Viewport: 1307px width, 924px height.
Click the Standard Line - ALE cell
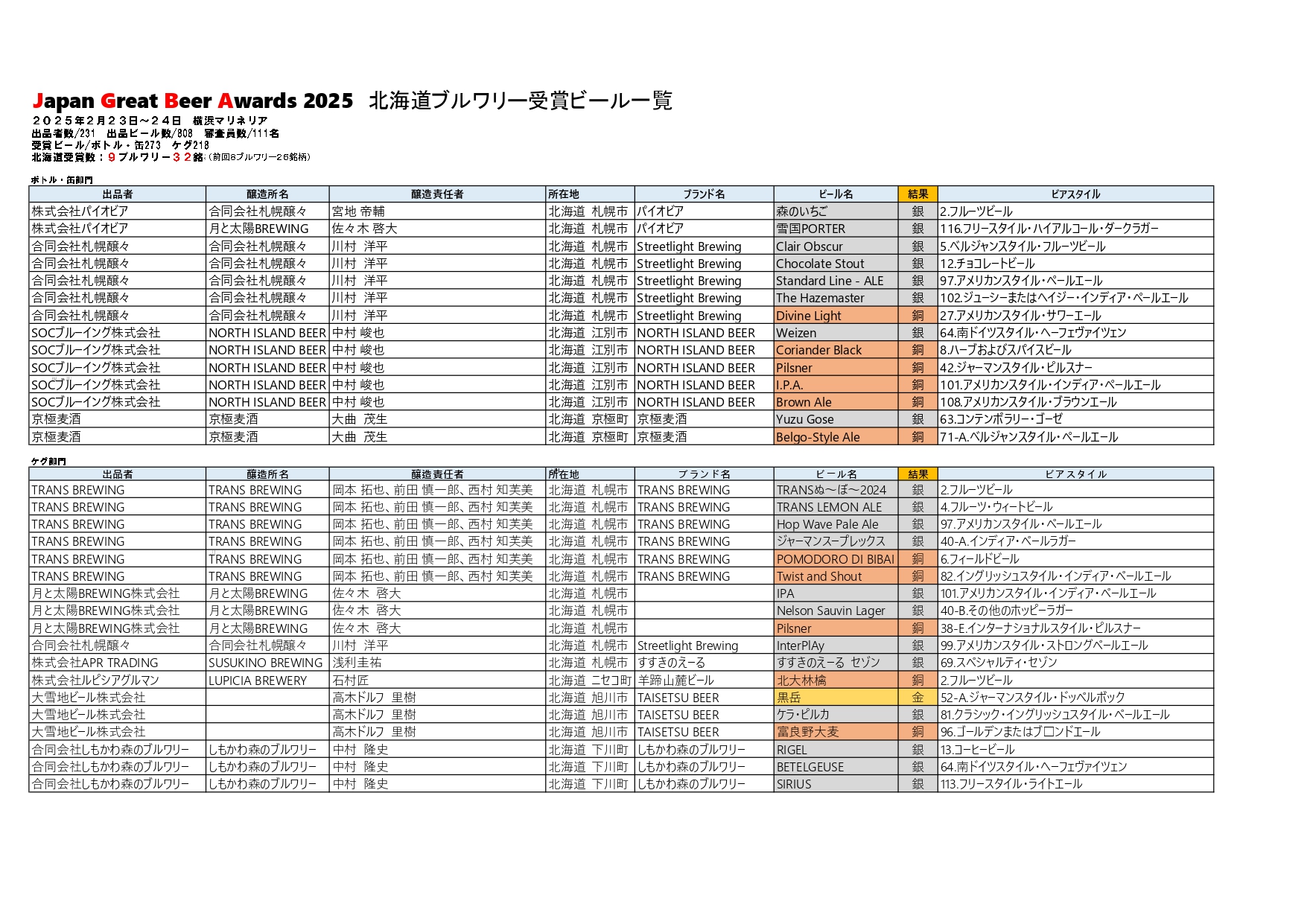click(x=836, y=281)
